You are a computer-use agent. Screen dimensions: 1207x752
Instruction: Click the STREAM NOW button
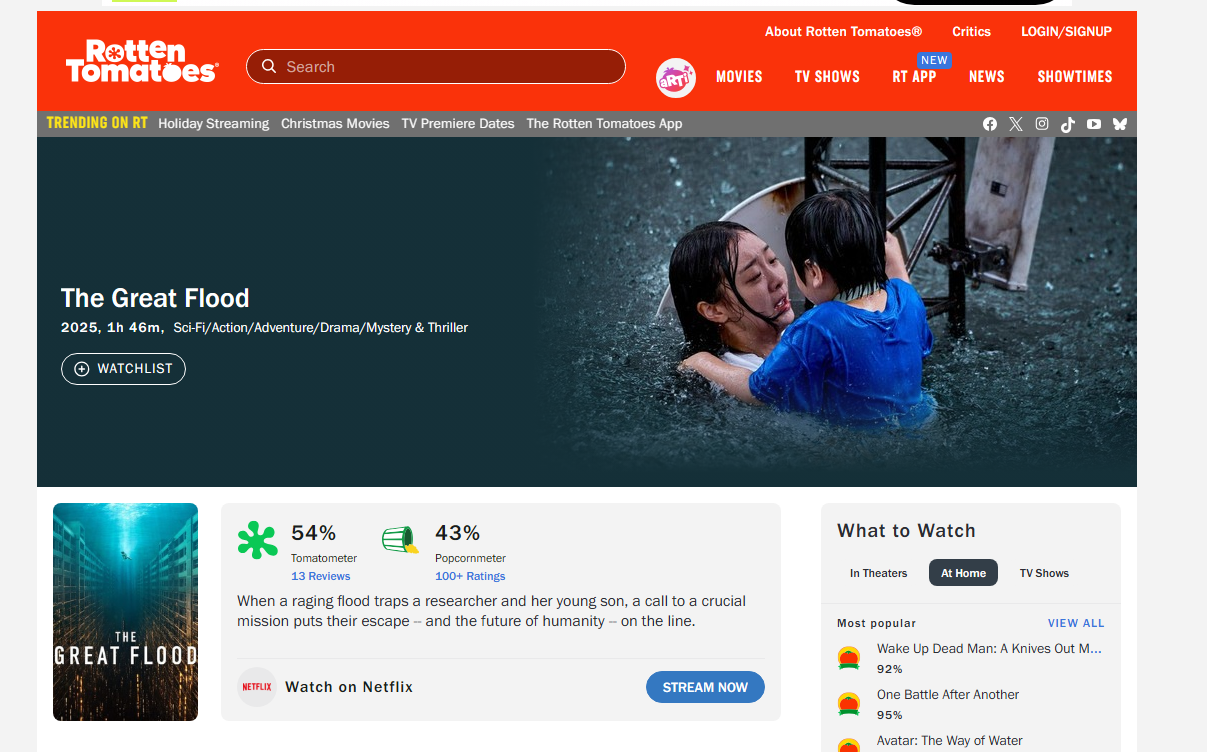[705, 687]
